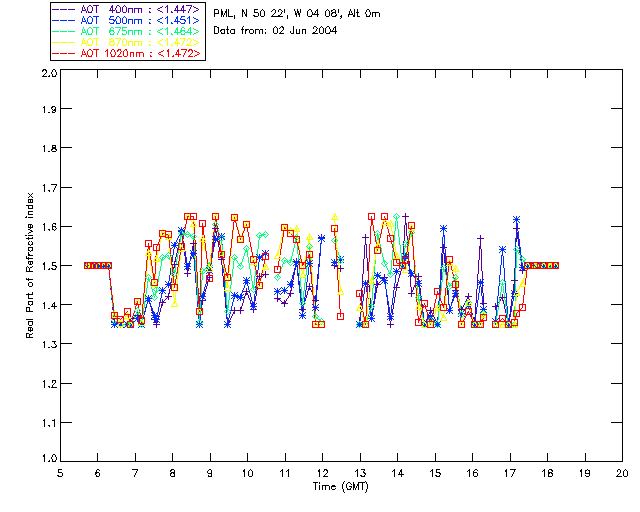Click the 1.9 label on the y-axis
Image resolution: width=640 pixels, height=512 pixels.
[x=49, y=109]
